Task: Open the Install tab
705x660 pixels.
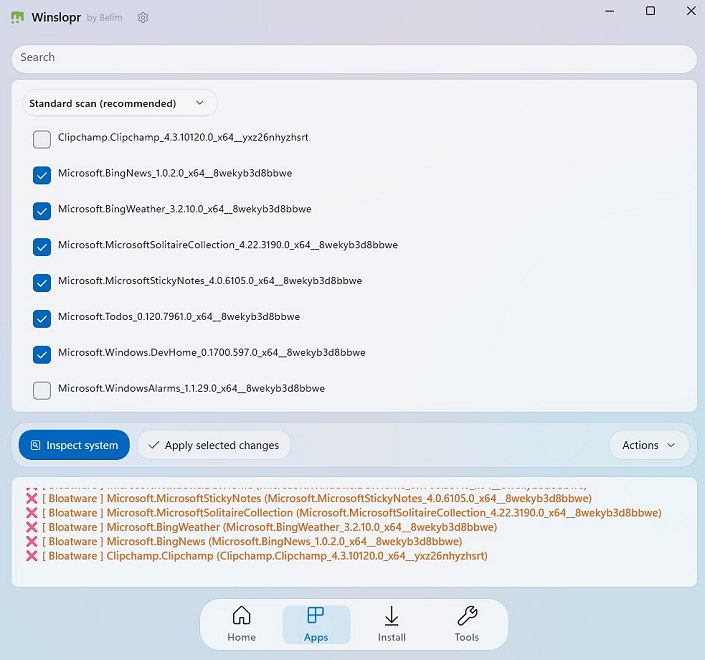Action: coord(392,624)
